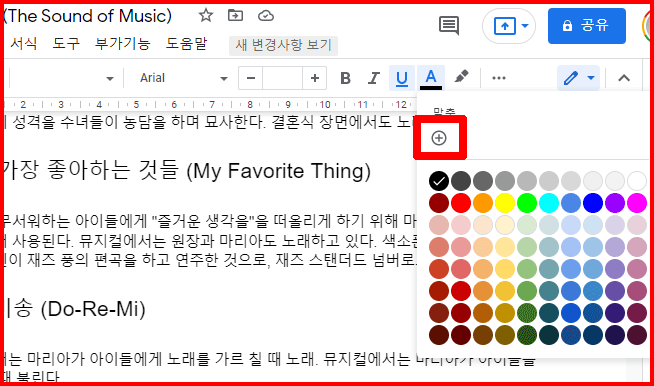Click the text color A icon
The image size is (654, 386).
[x=431, y=78]
